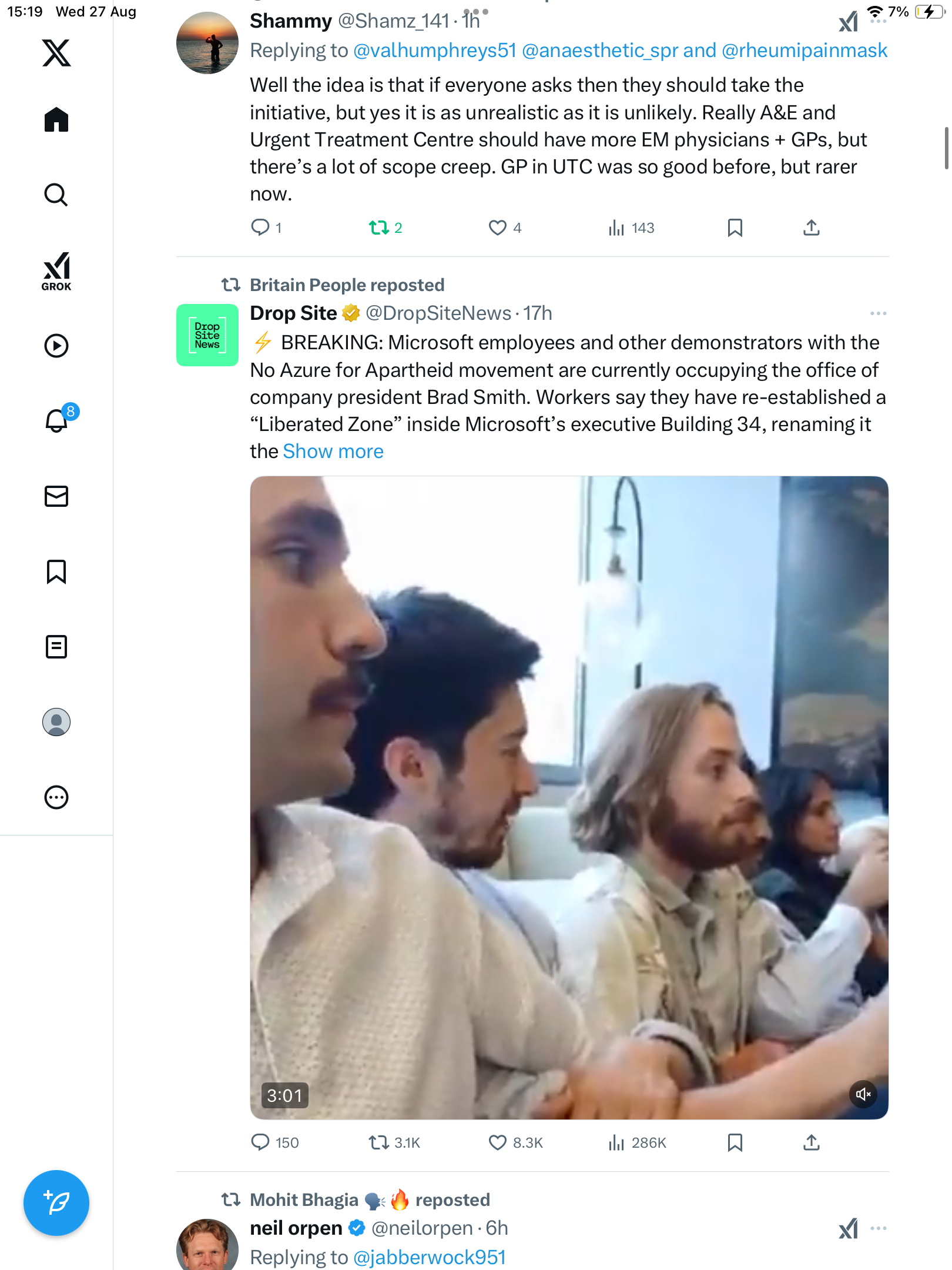Open the video play tab in sidebar

(x=56, y=346)
